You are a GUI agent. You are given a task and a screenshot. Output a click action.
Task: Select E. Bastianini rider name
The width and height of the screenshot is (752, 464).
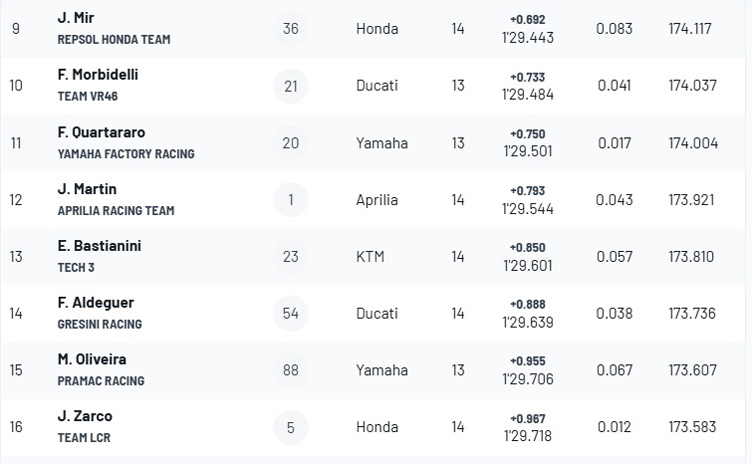[x=99, y=246]
